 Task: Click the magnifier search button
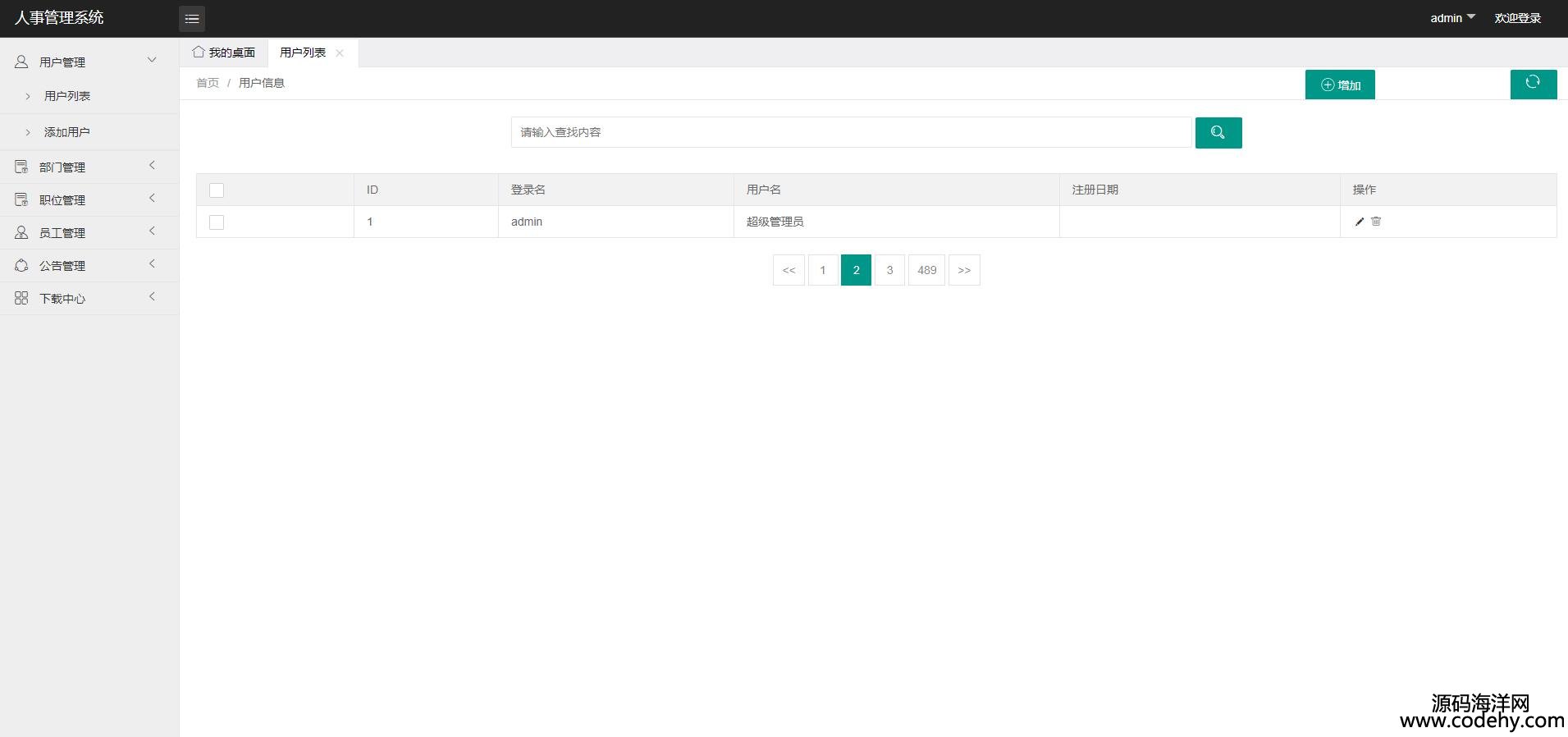tap(1218, 133)
